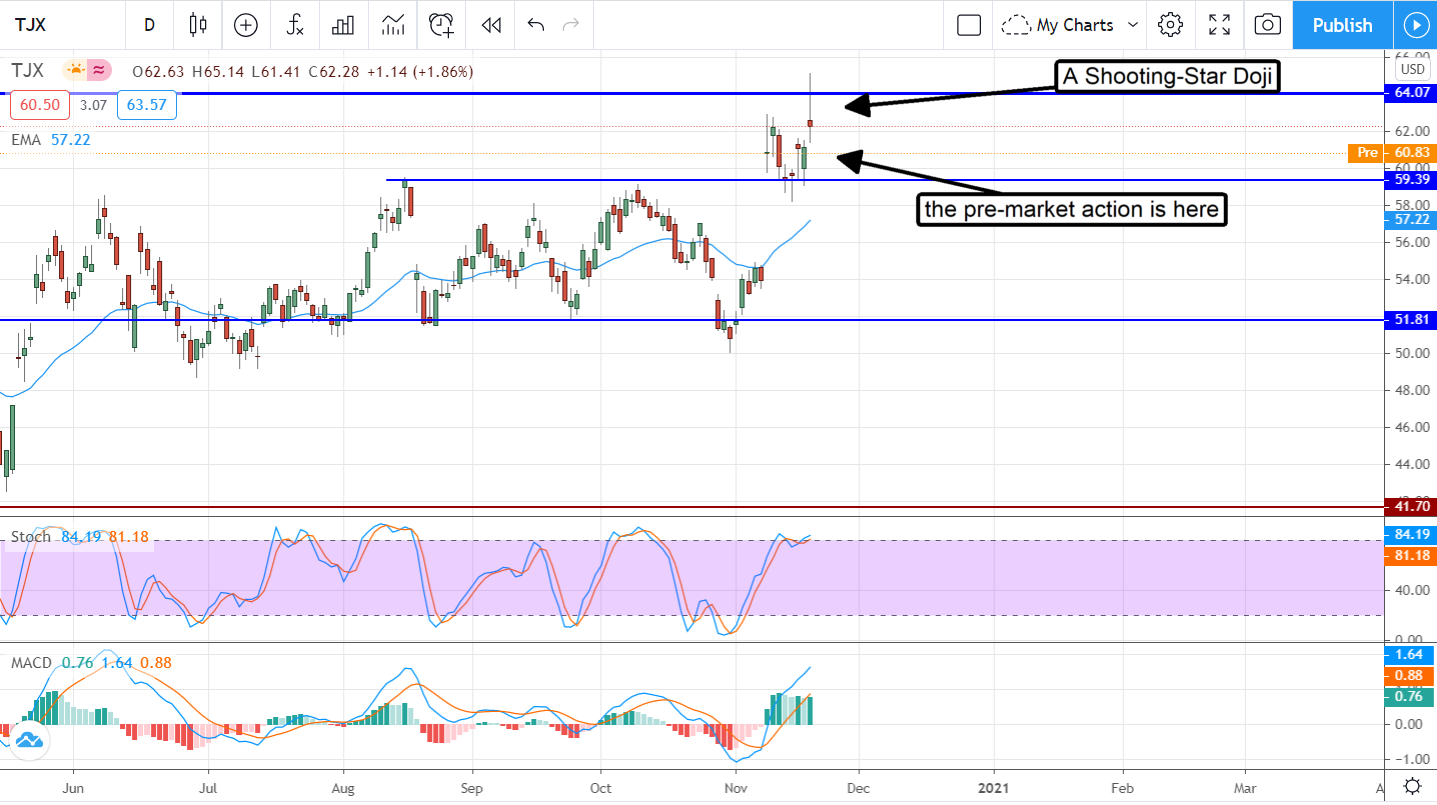Viewport: 1437px width, 805px height.
Task: Click the Publish button
Action: click(1342, 25)
